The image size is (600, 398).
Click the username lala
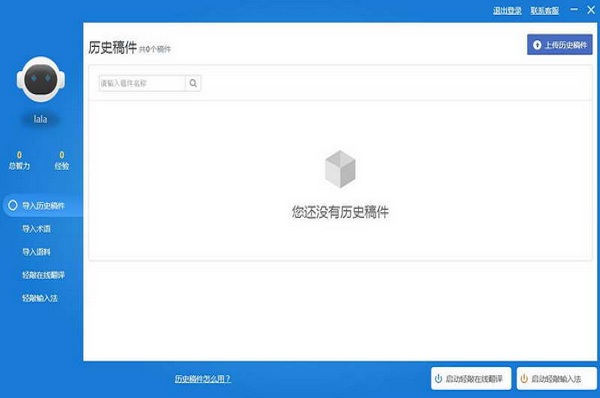(x=40, y=119)
